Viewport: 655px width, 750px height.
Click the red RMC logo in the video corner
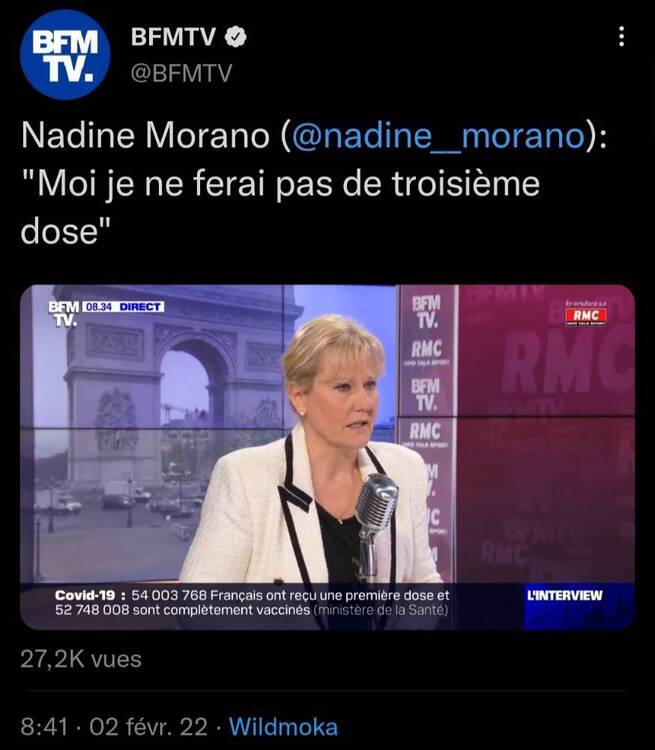(x=586, y=316)
